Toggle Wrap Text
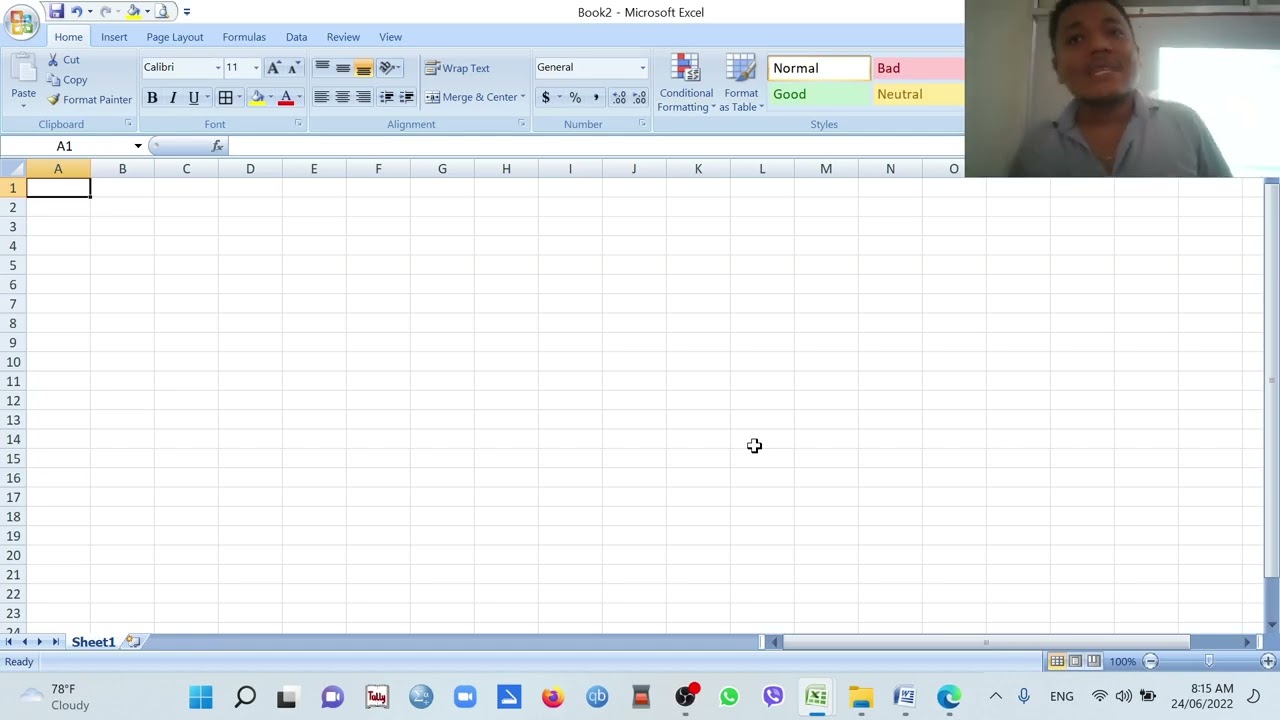The width and height of the screenshot is (1280, 720). tap(457, 68)
